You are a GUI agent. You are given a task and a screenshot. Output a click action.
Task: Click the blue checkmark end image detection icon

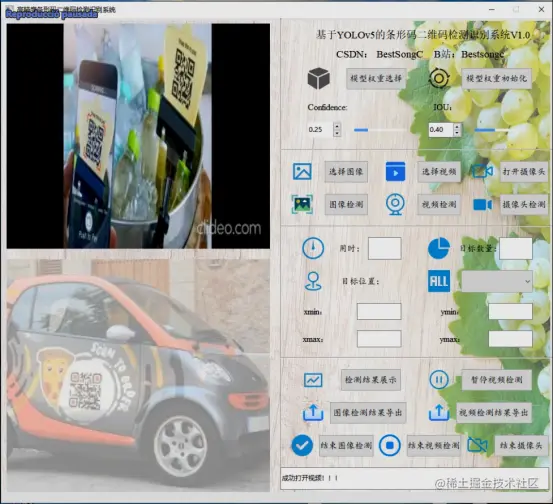tap(302, 445)
